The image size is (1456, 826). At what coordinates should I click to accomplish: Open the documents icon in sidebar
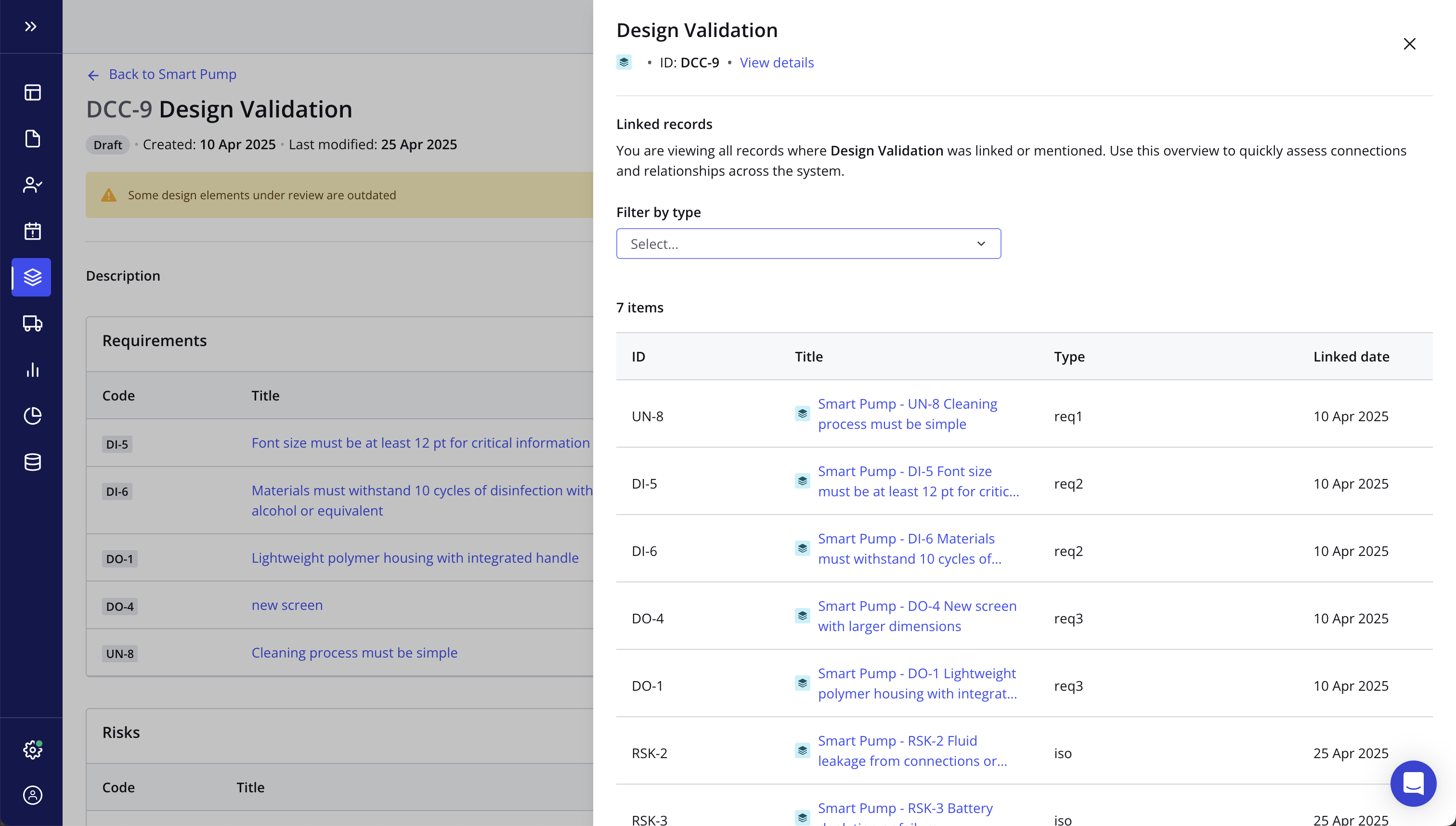click(32, 139)
